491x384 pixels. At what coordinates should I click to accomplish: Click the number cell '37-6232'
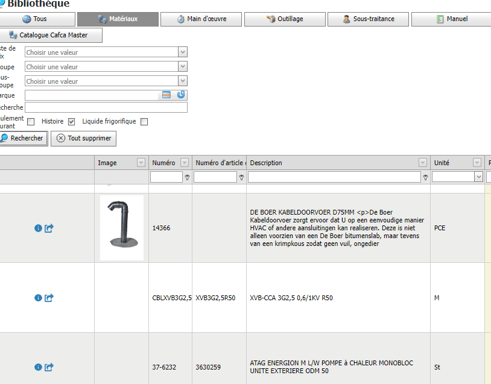pos(164,367)
